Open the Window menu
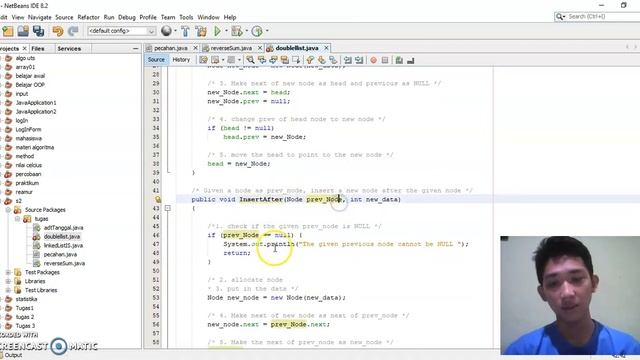640x360 pixels. (208, 17)
